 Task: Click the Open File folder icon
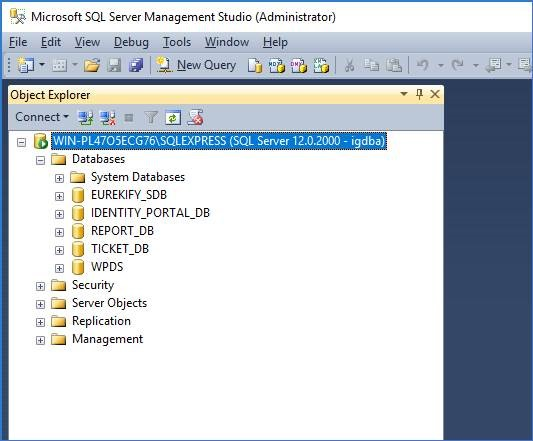point(92,65)
